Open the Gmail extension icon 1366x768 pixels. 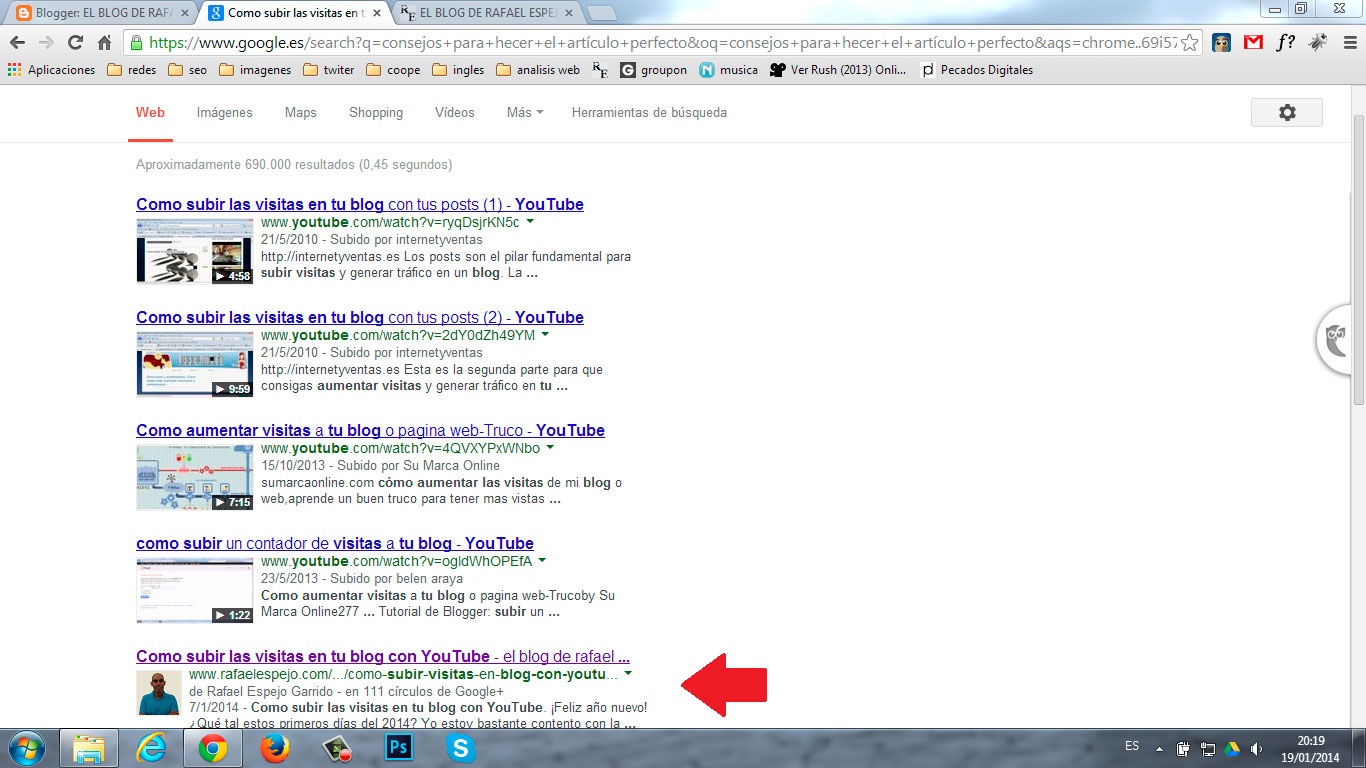[1253, 43]
